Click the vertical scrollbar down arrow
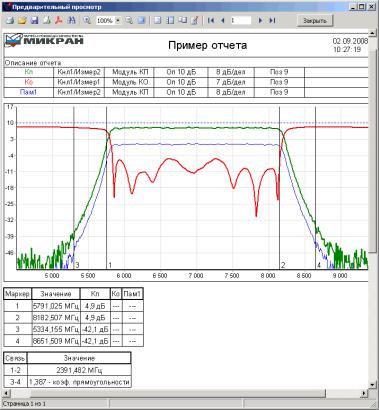The image size is (379, 410). click(373, 384)
